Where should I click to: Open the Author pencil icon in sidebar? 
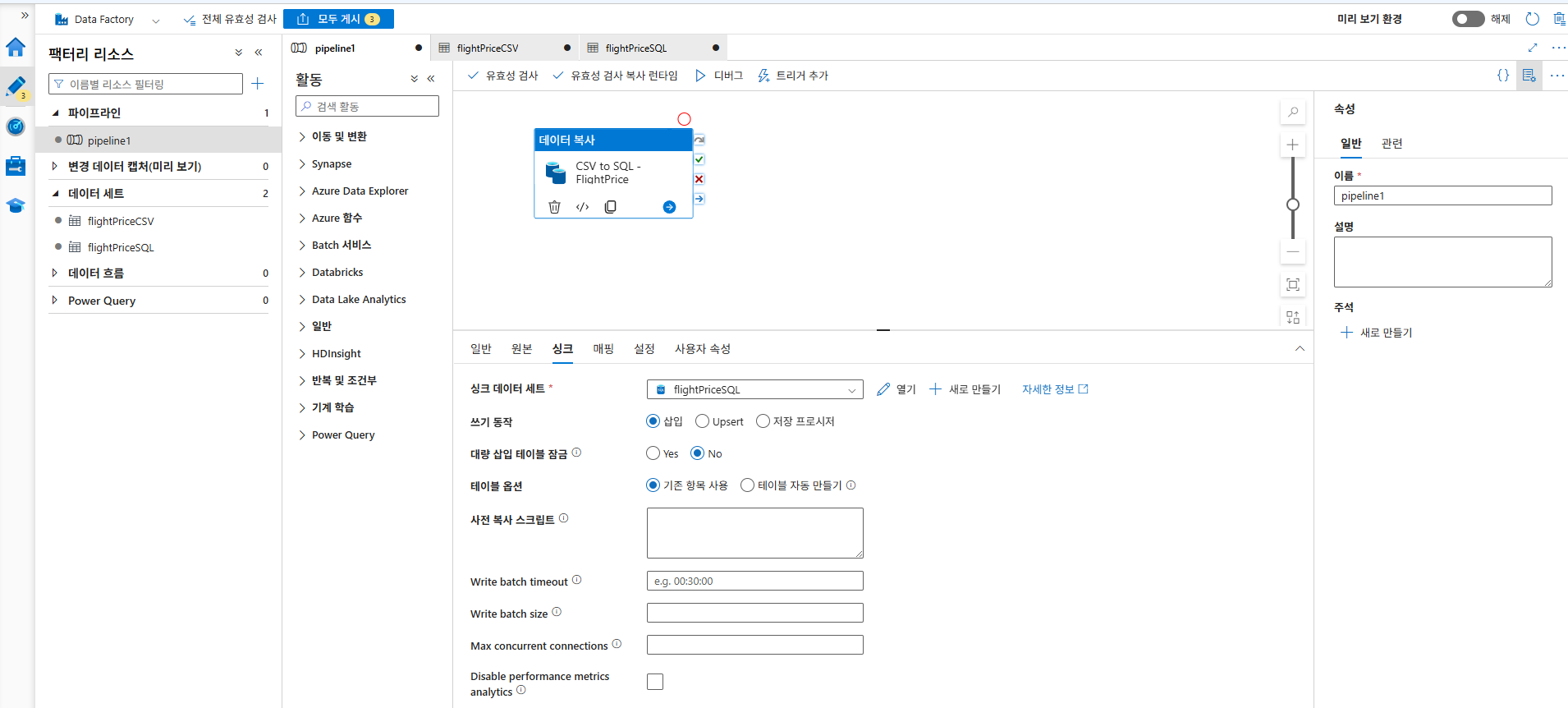coord(16,86)
